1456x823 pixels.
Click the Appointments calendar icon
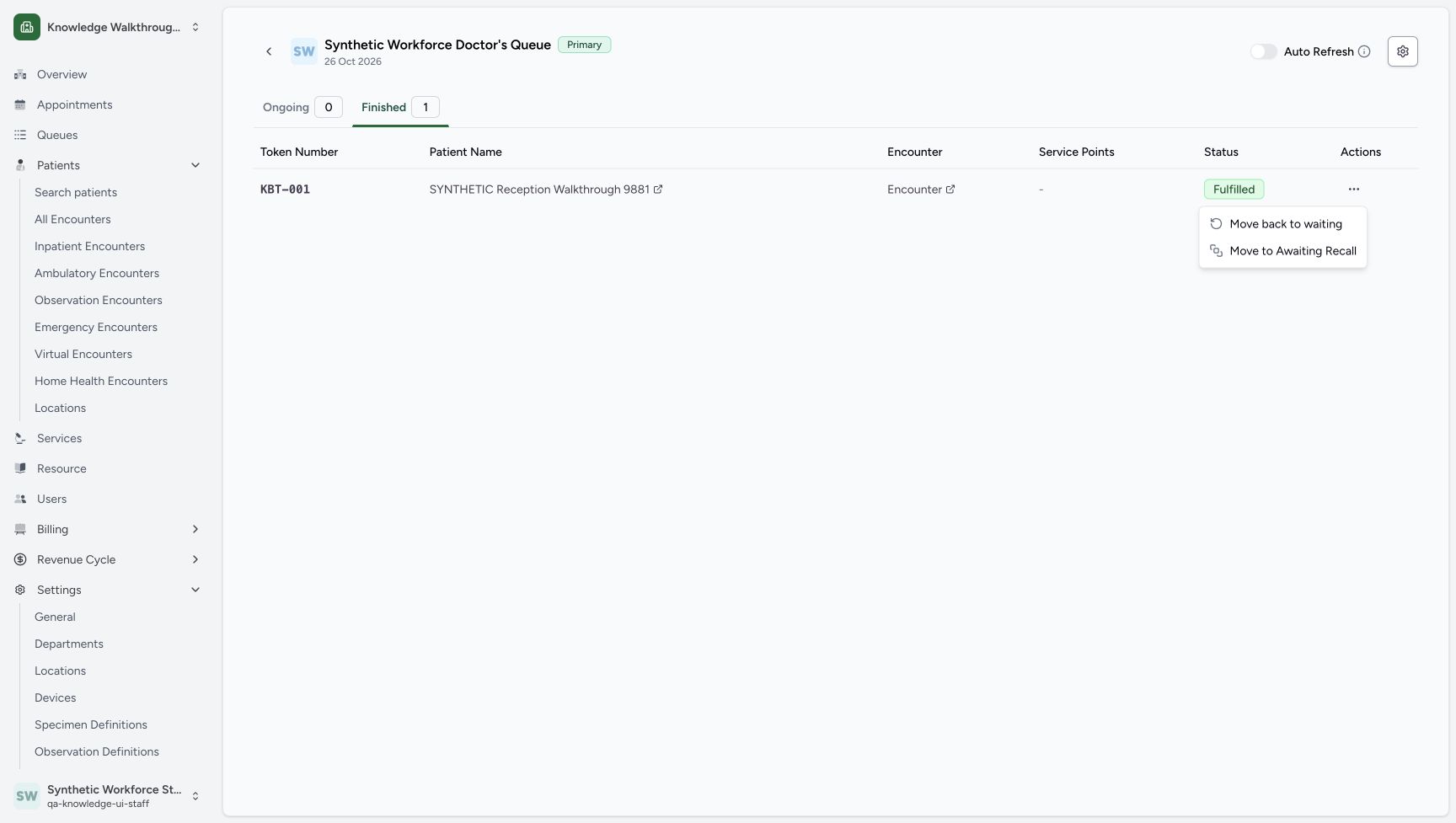20,105
